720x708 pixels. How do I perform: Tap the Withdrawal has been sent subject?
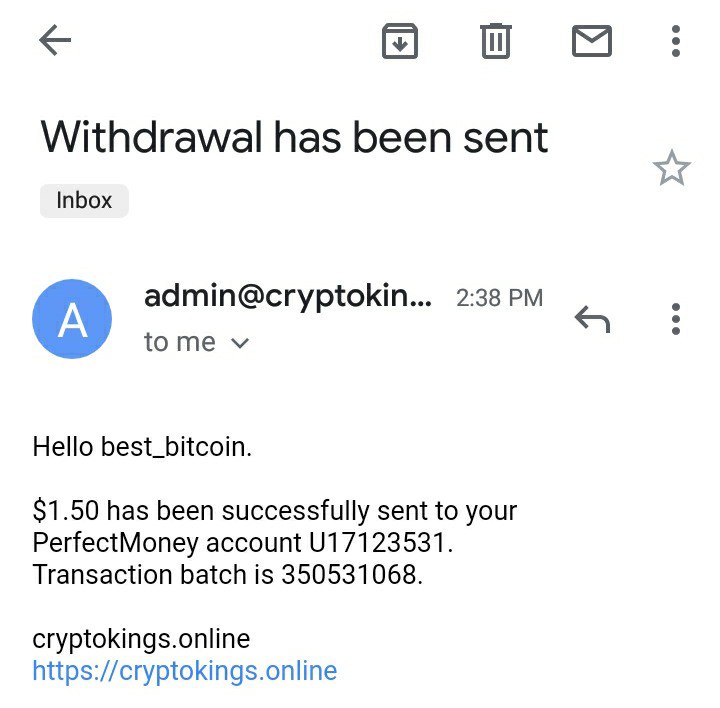point(294,137)
